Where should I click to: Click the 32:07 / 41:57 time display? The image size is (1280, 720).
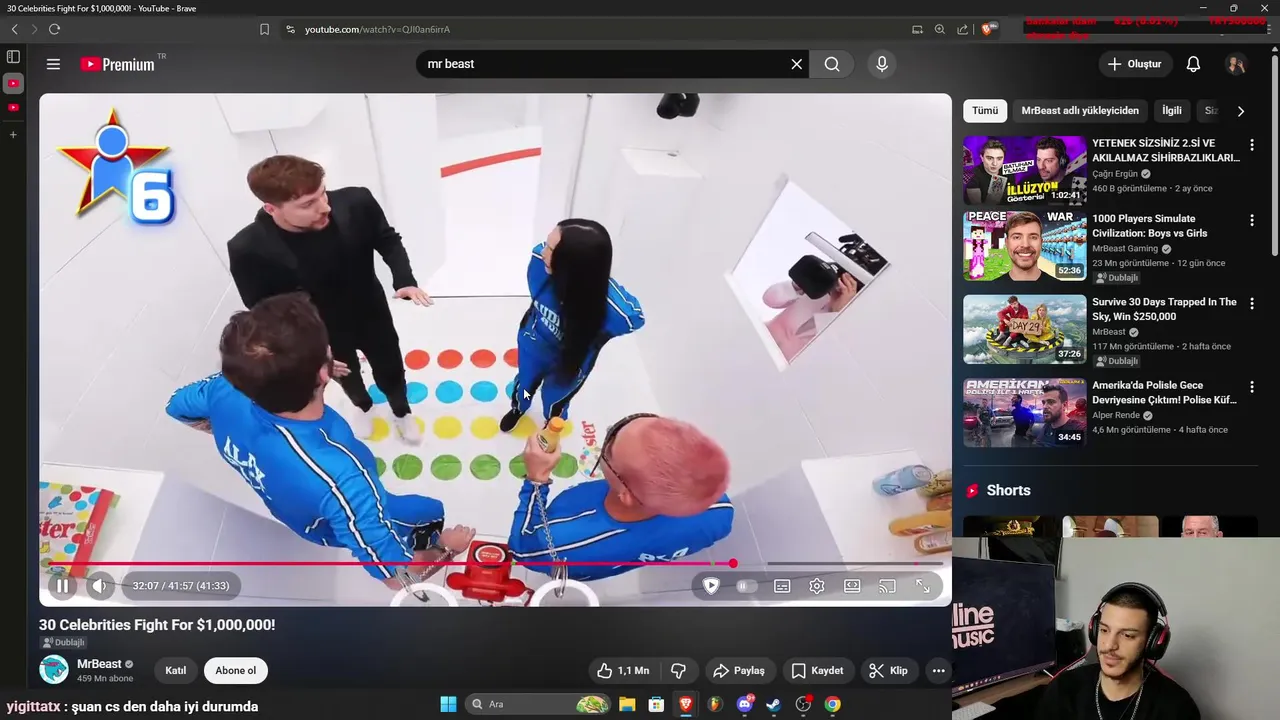[181, 586]
